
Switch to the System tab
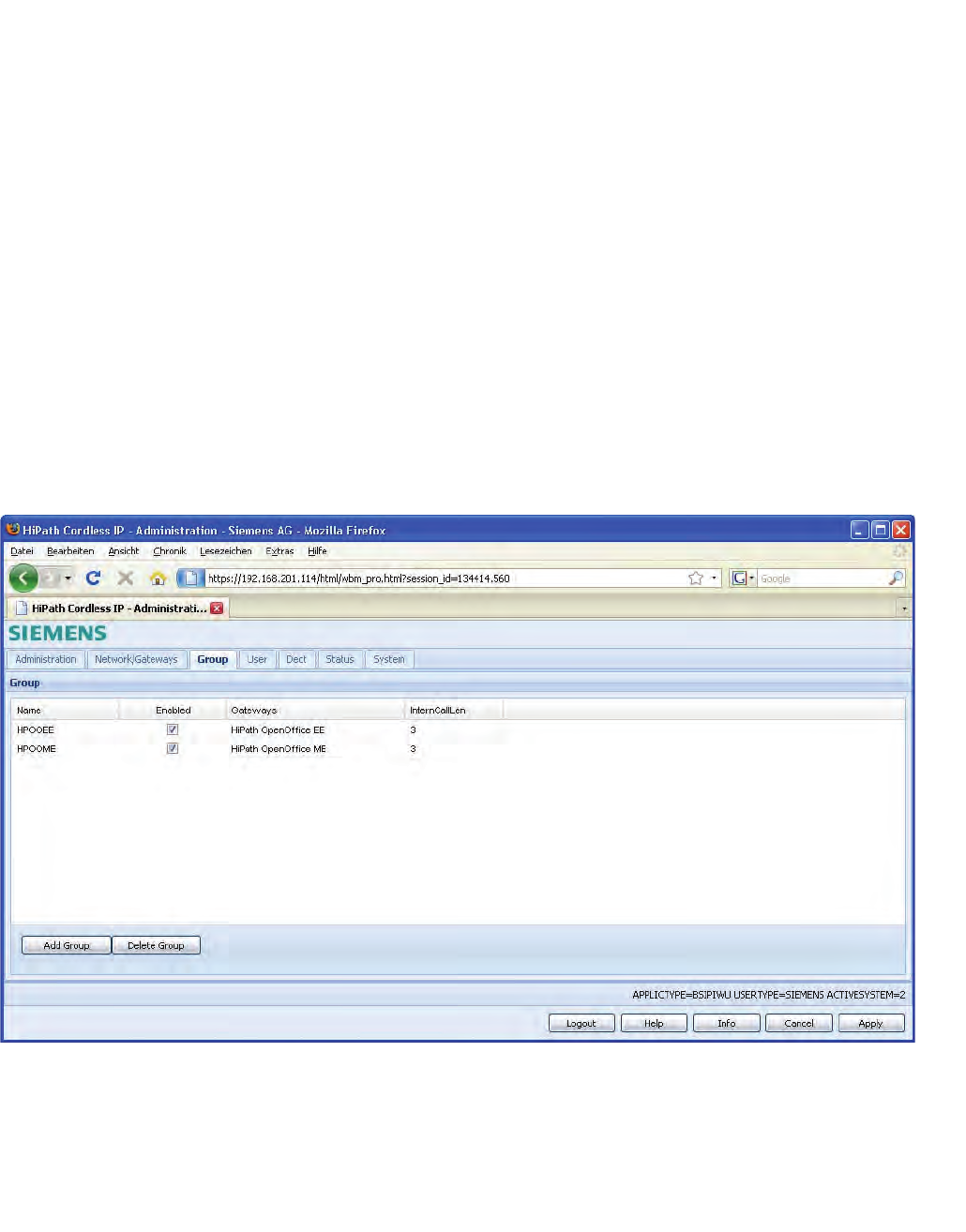pos(389,659)
